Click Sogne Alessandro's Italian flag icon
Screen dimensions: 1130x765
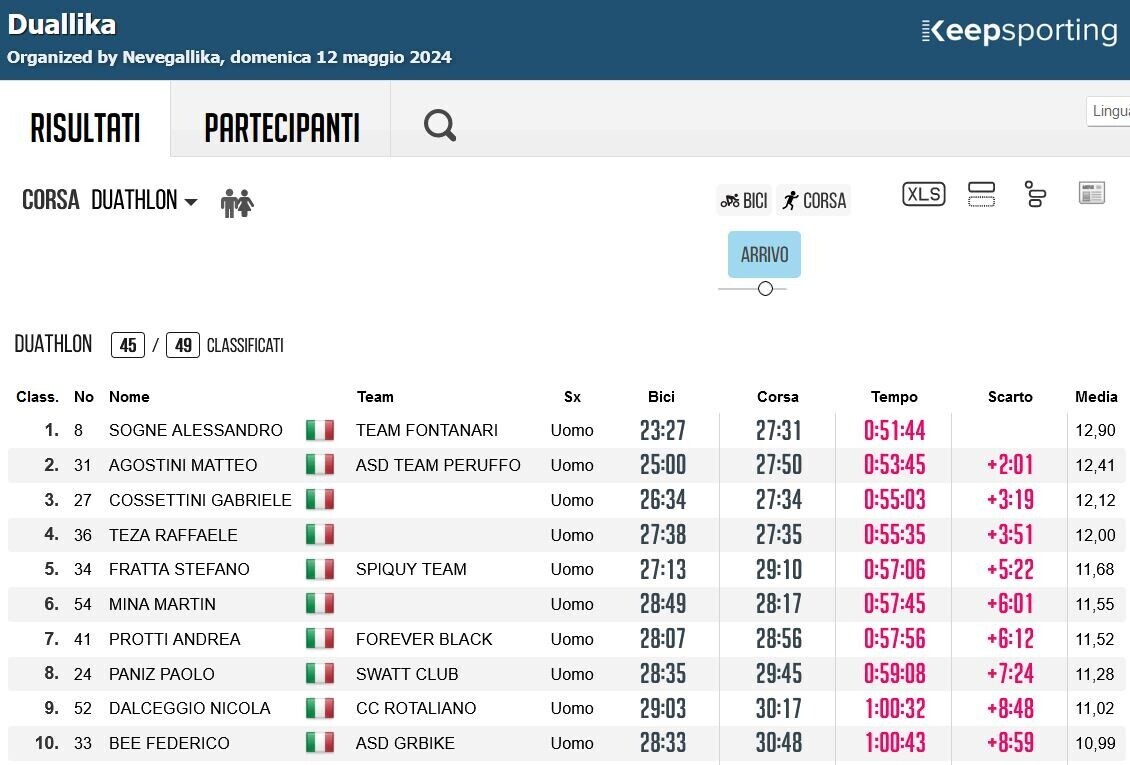319,430
